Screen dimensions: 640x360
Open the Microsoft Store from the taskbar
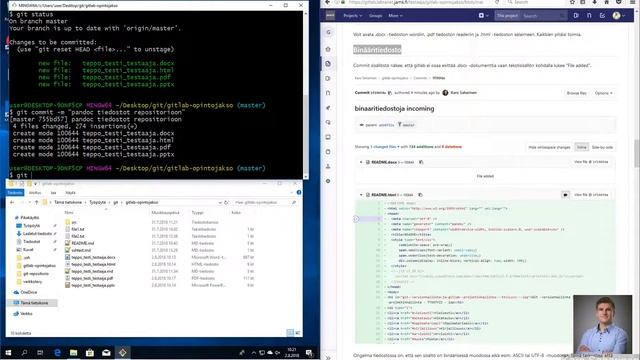[x=90, y=353]
